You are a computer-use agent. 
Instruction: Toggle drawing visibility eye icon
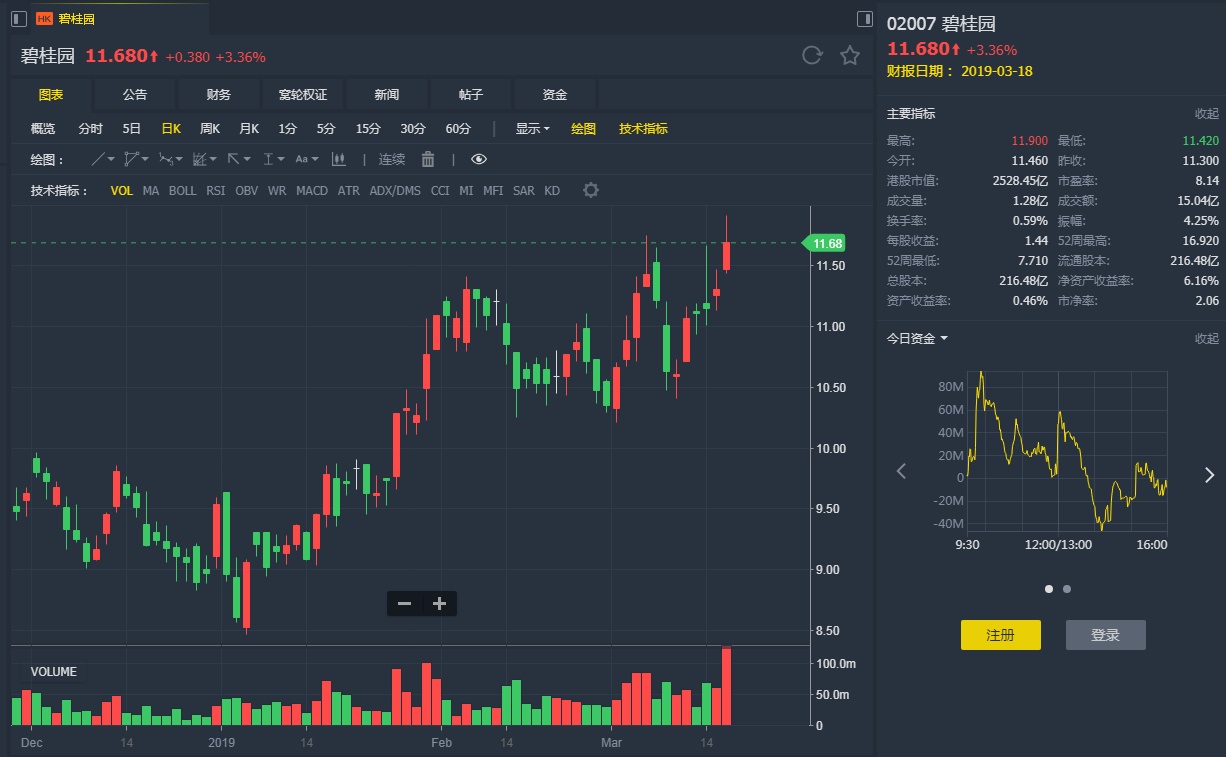pos(479,159)
